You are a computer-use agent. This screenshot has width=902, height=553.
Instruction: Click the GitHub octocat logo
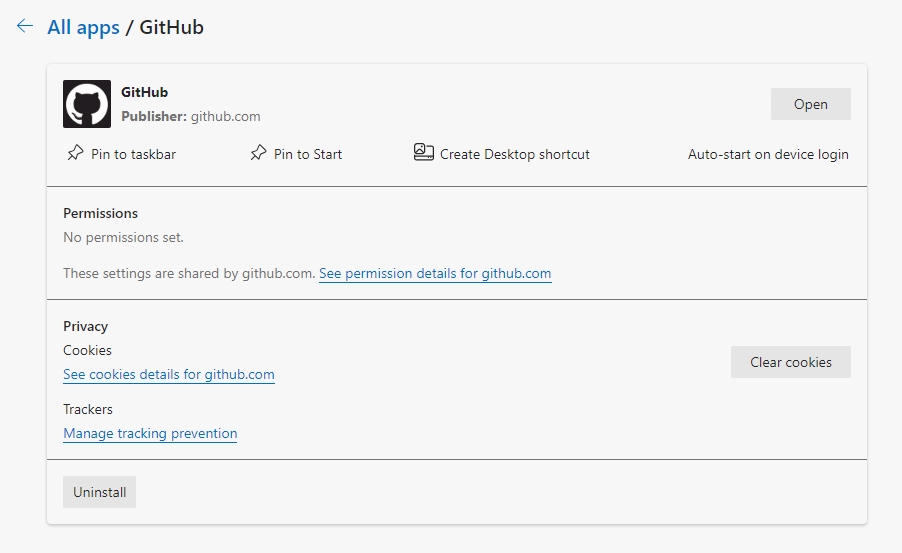[x=87, y=104]
